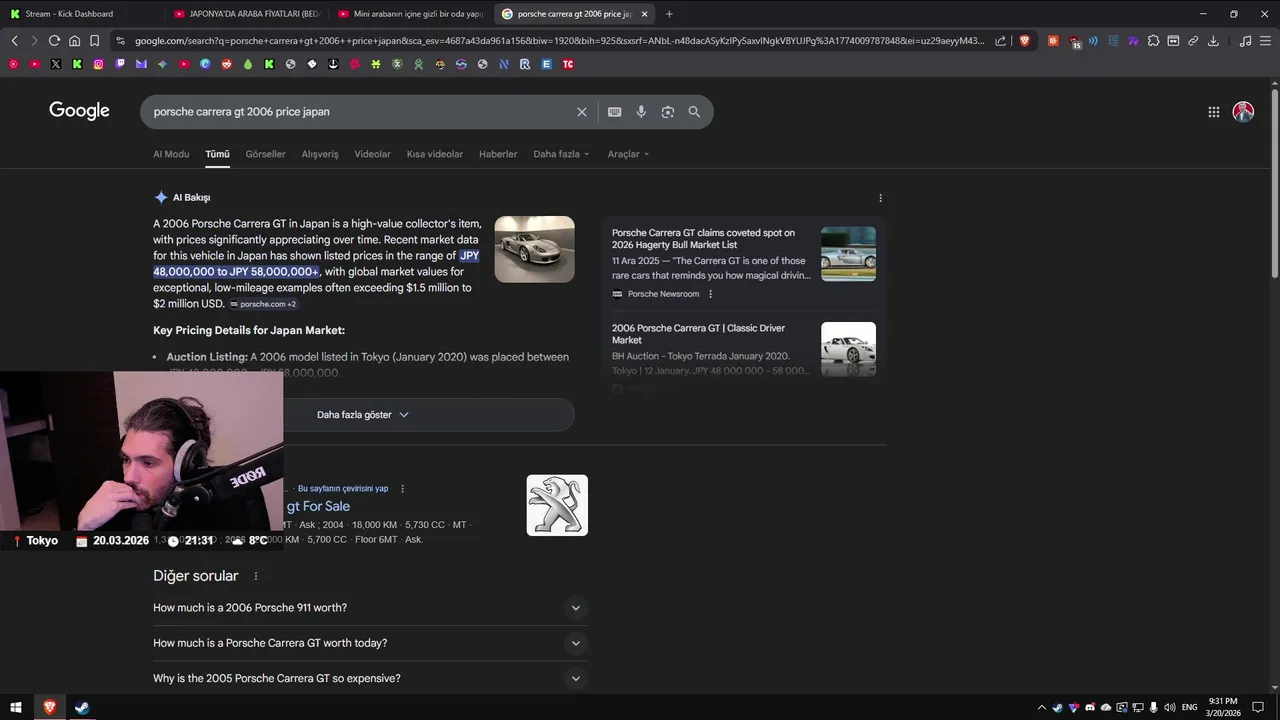The height and width of the screenshot is (720, 1280).
Task: Open 'Porsche Carrera GT claims coveted spot' article
Action: (x=703, y=239)
